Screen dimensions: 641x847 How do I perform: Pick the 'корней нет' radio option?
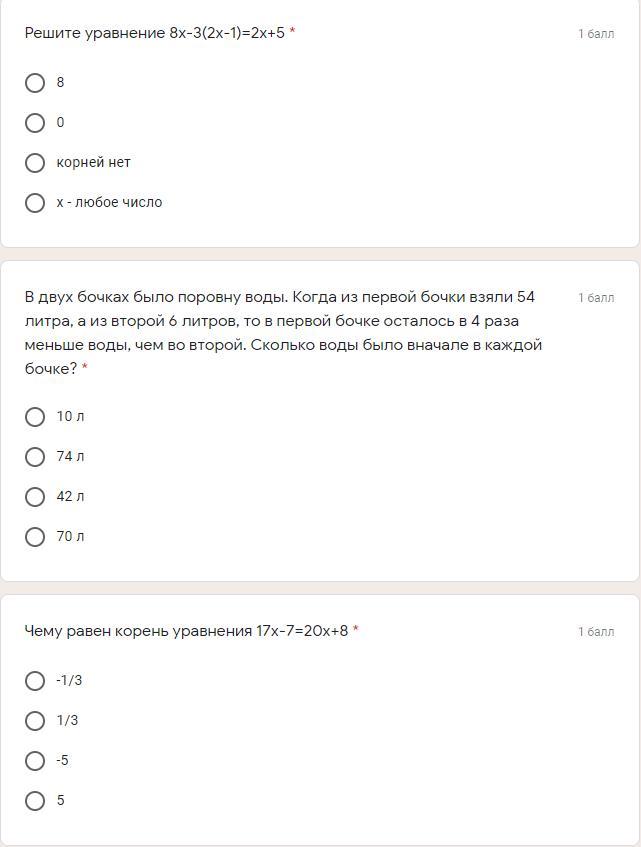35,163
